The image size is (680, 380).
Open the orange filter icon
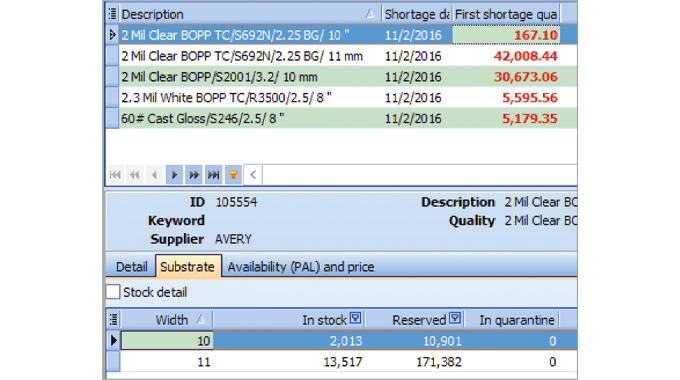coord(233,175)
